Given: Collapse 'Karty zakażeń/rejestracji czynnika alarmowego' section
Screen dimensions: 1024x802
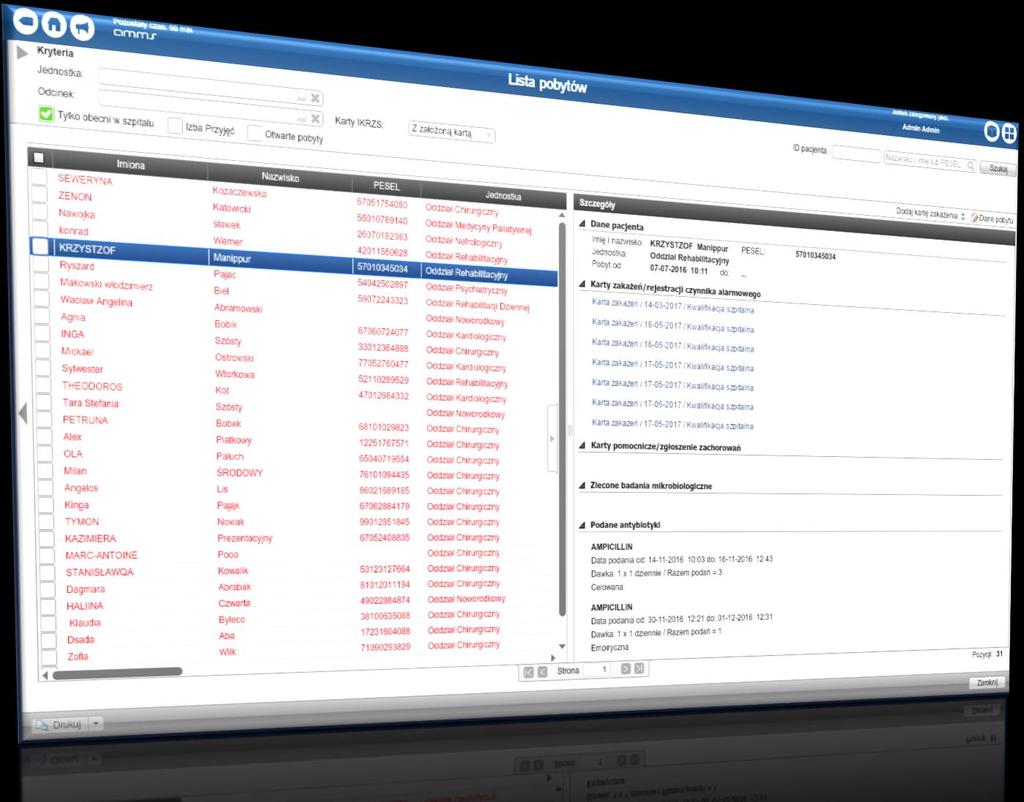Looking at the screenshot, I should tap(582, 283).
